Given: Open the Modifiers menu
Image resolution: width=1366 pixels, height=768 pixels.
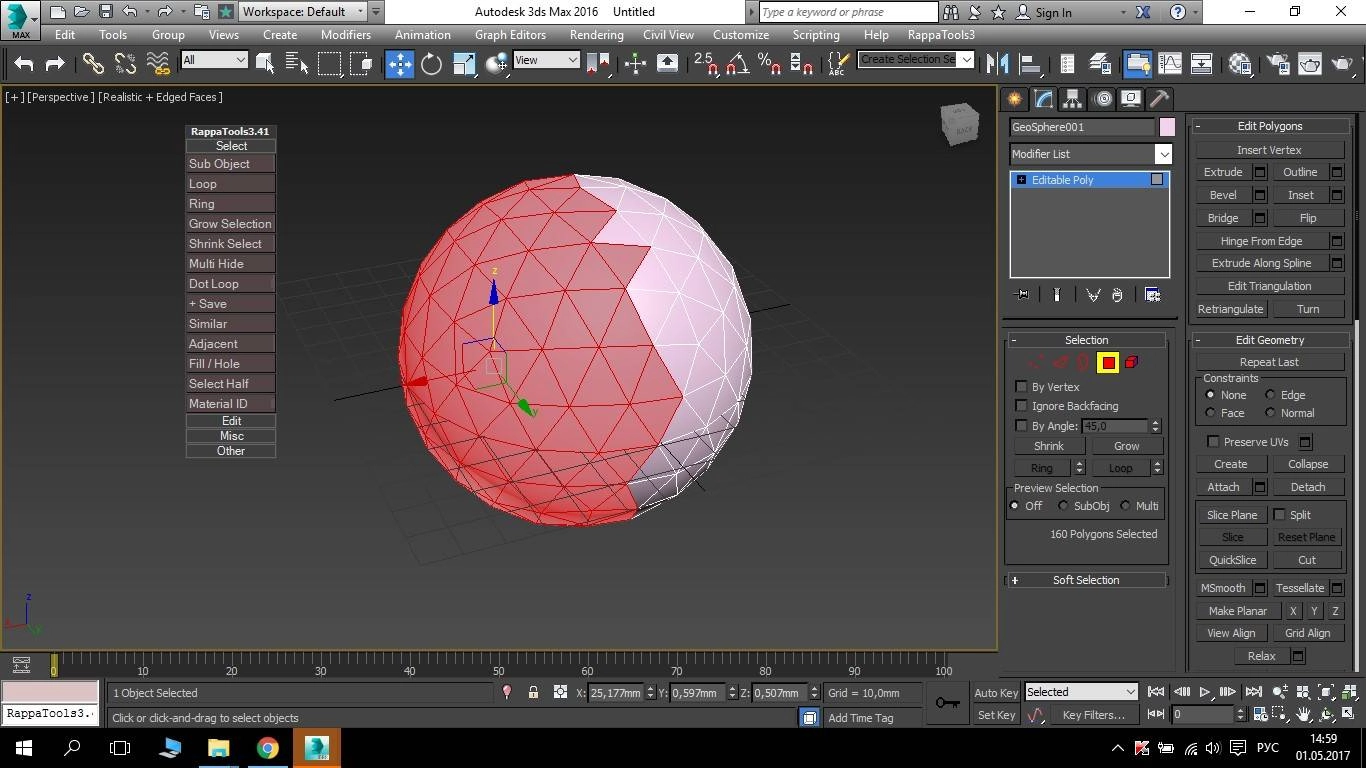Looking at the screenshot, I should 346,34.
